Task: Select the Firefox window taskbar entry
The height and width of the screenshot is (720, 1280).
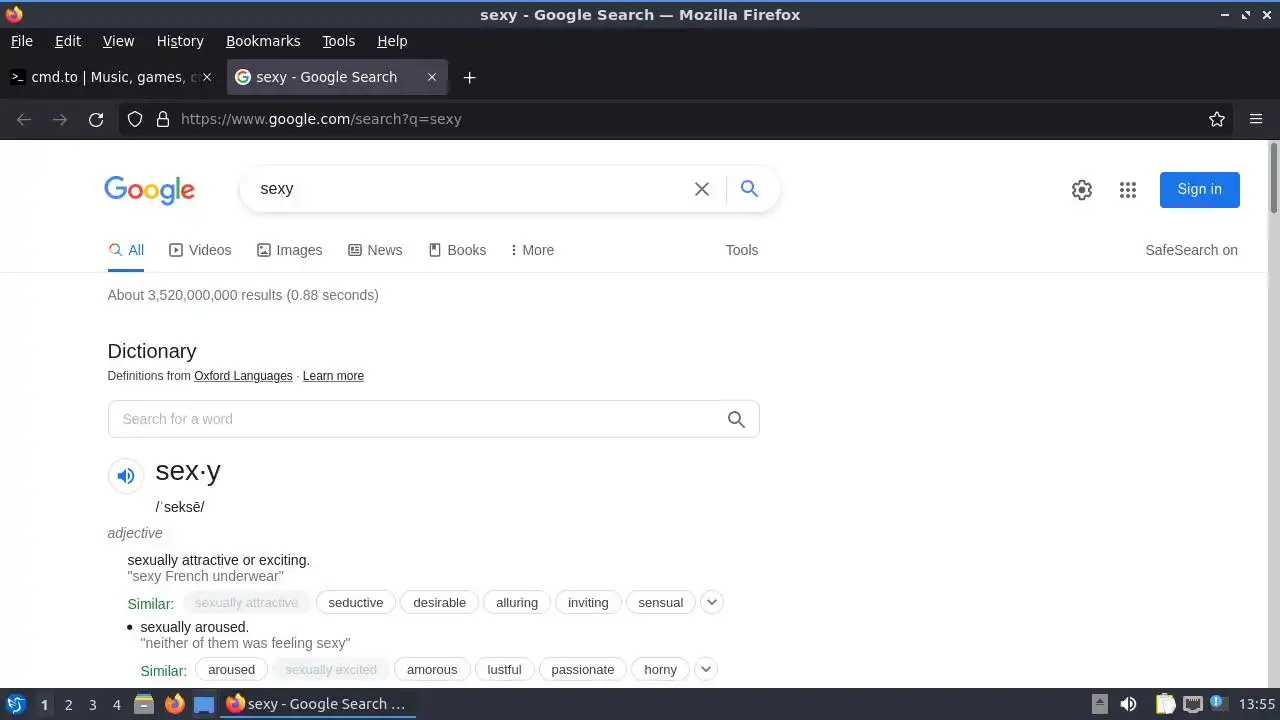Action: pyautogui.click(x=317, y=704)
